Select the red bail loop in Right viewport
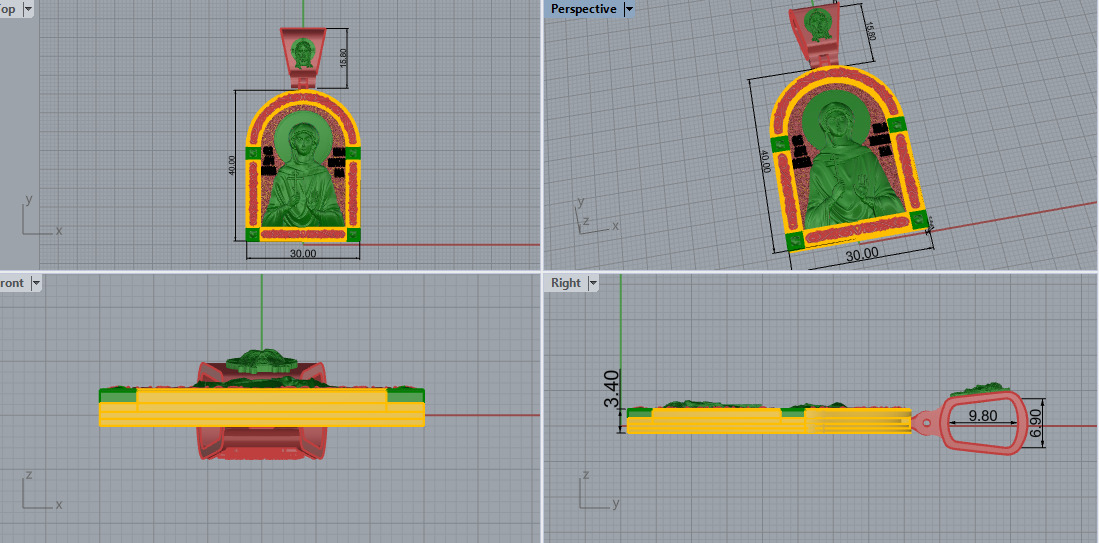The image size is (1099, 543). [x=985, y=422]
